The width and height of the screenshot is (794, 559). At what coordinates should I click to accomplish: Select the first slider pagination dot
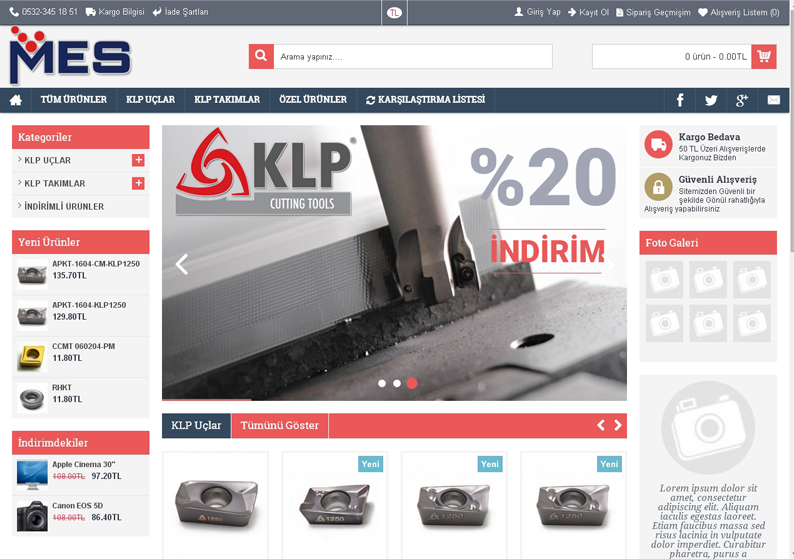tap(382, 383)
